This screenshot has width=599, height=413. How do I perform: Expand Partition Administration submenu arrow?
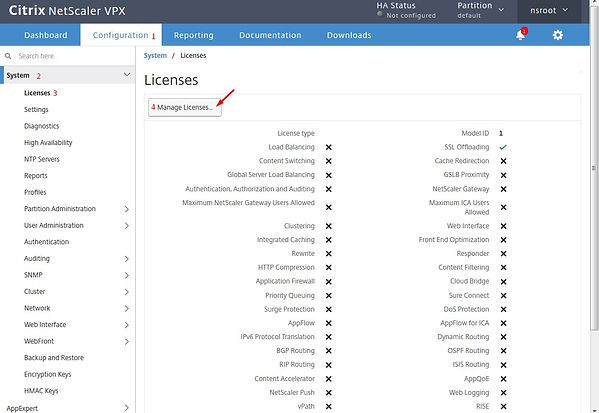click(x=127, y=209)
